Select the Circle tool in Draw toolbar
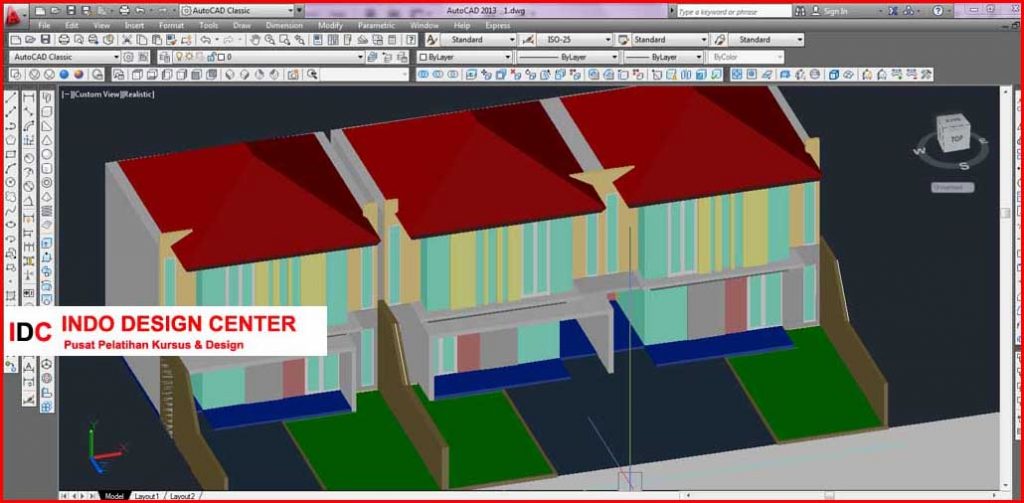The height and width of the screenshot is (503, 1024). tap(11, 182)
